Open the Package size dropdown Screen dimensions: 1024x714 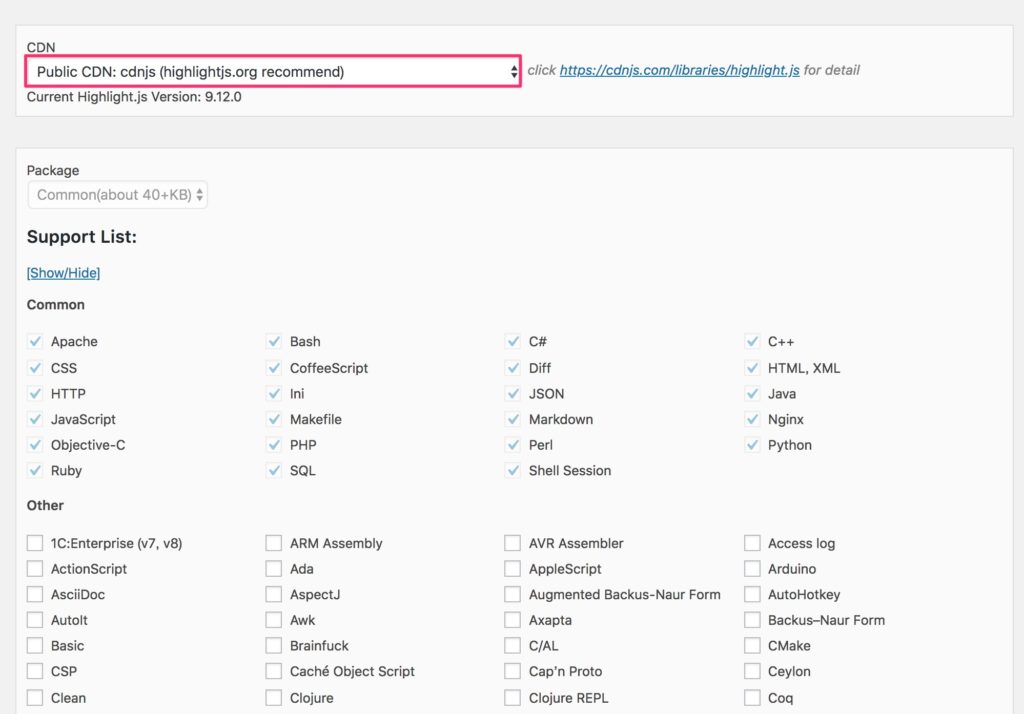point(117,195)
